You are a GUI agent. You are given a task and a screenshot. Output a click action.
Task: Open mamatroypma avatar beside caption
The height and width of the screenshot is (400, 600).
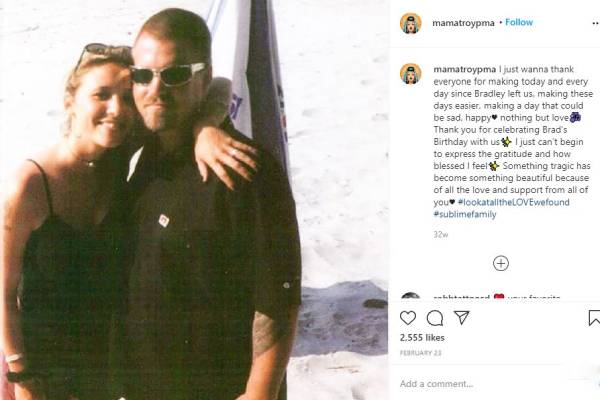click(x=411, y=73)
